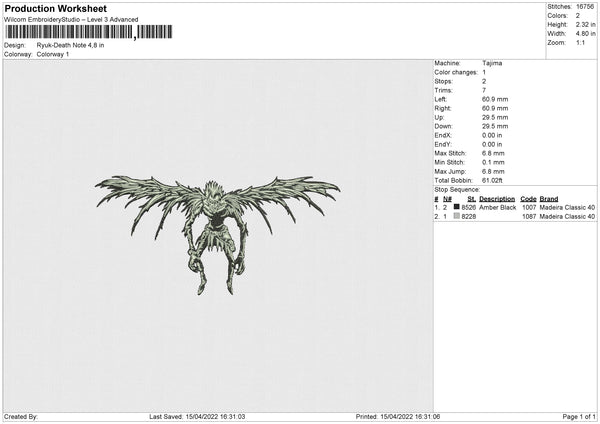Click the Color changes value 1

point(484,72)
